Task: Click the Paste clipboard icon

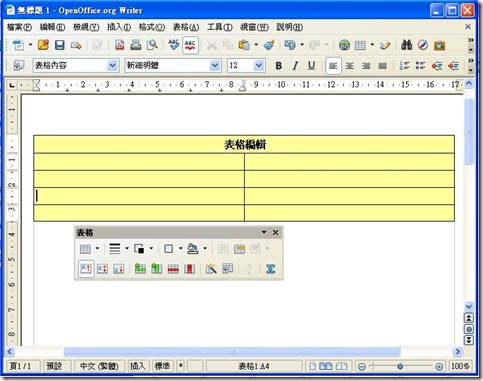Action: [x=244, y=45]
